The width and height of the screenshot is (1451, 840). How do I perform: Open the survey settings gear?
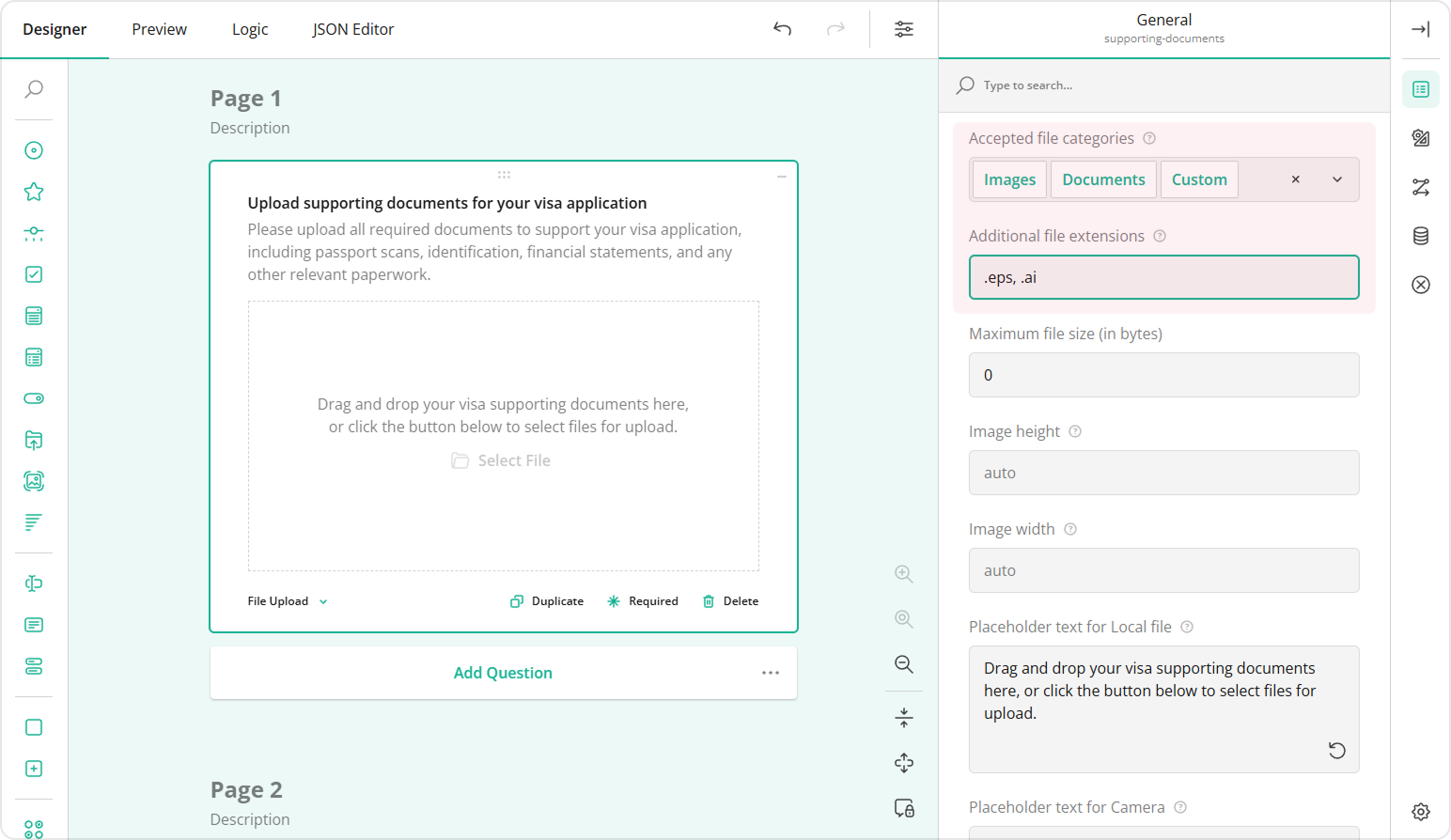point(1420,810)
